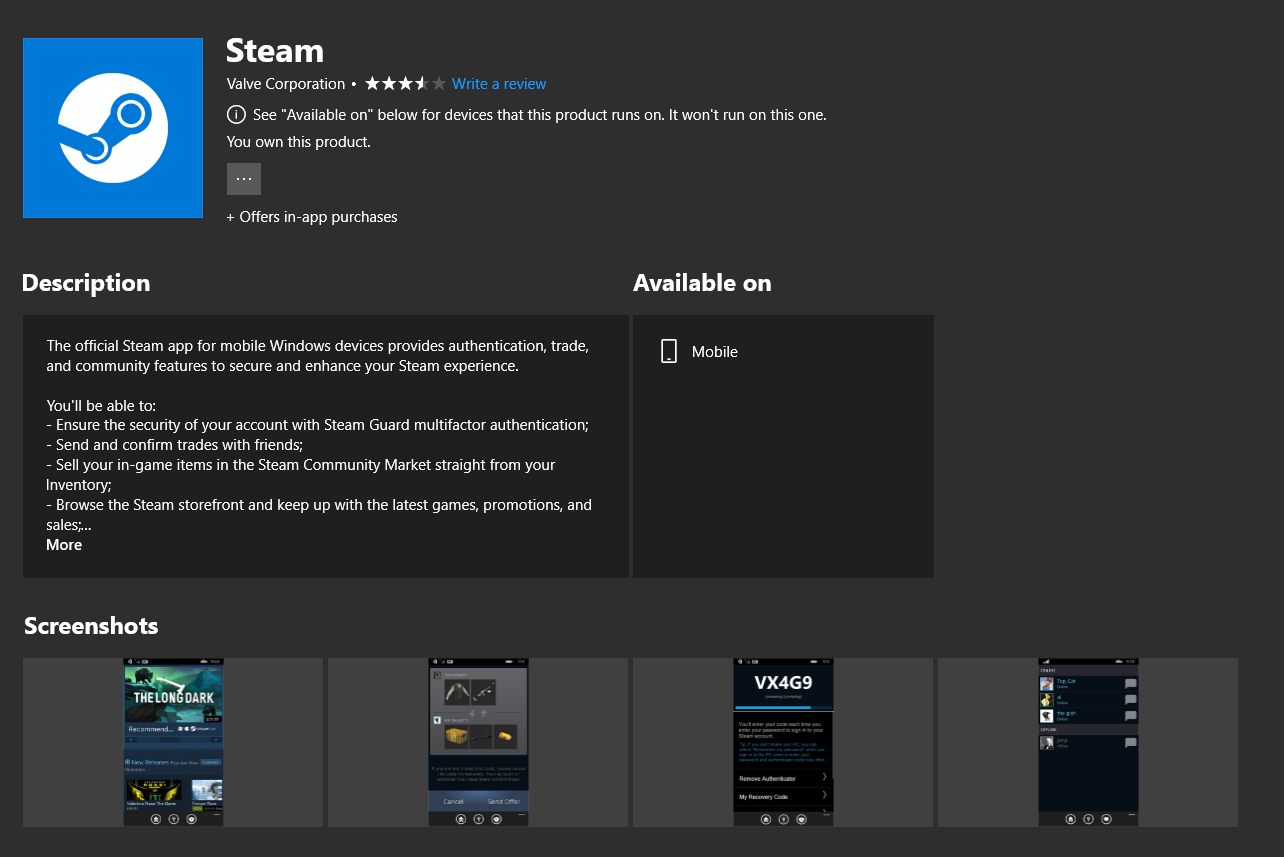Click the Screenshots section heading
The image size is (1284, 857).
pos(91,626)
